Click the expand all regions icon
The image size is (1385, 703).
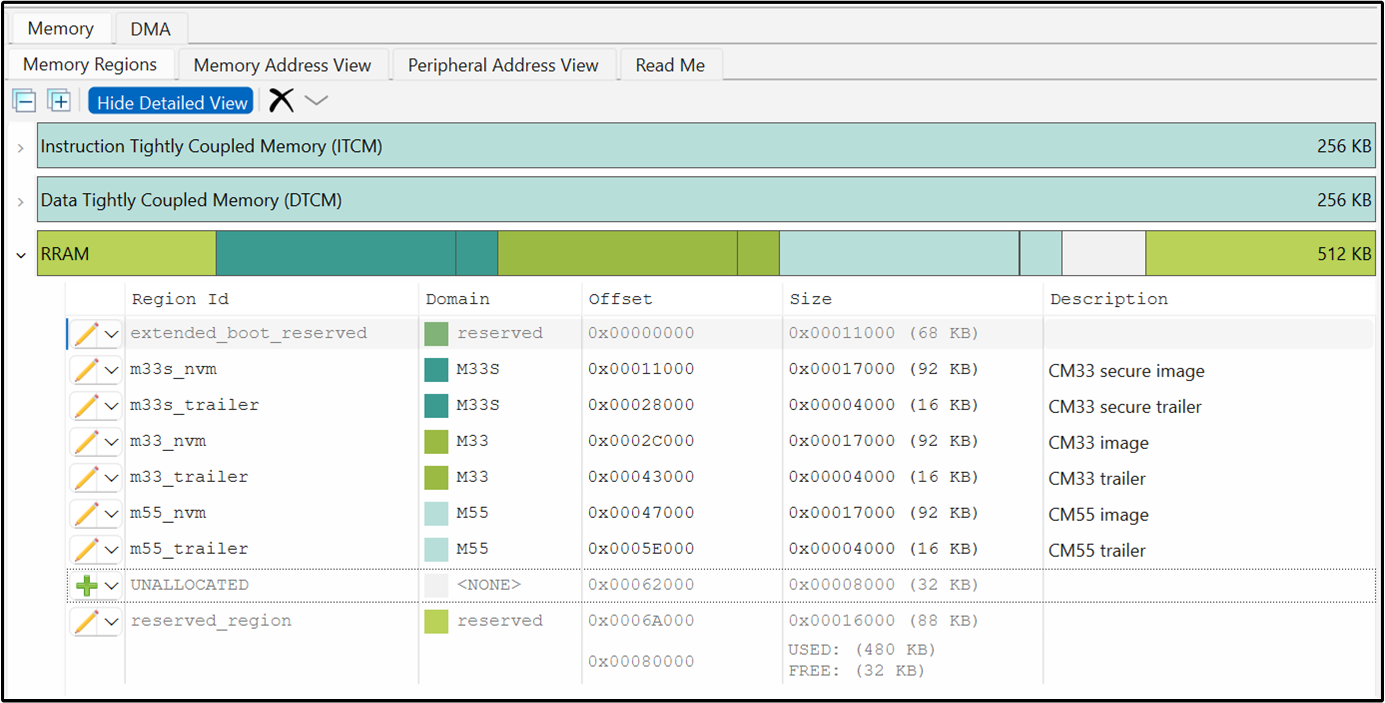point(59,101)
